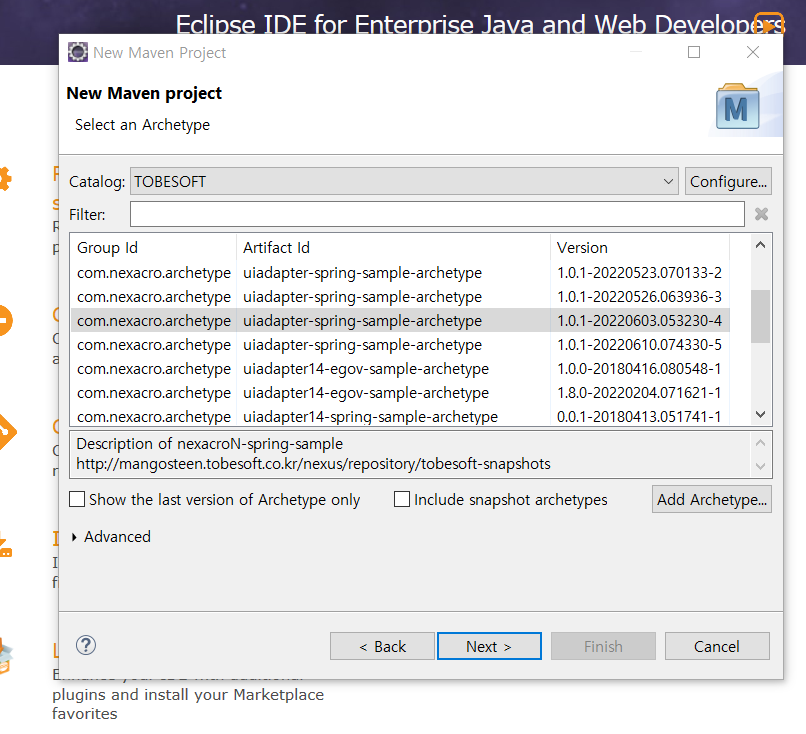Click the tobesoft-snapshots repository URL text

313,464
